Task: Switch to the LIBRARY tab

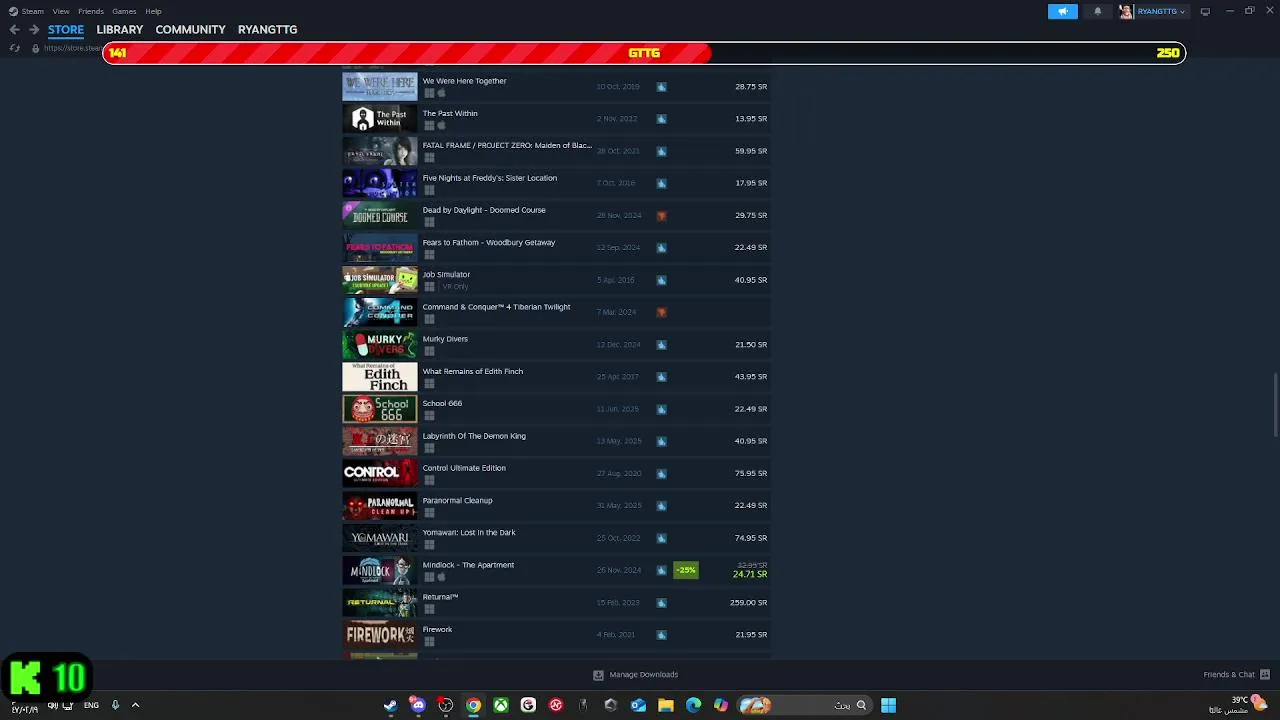Action: tap(120, 30)
